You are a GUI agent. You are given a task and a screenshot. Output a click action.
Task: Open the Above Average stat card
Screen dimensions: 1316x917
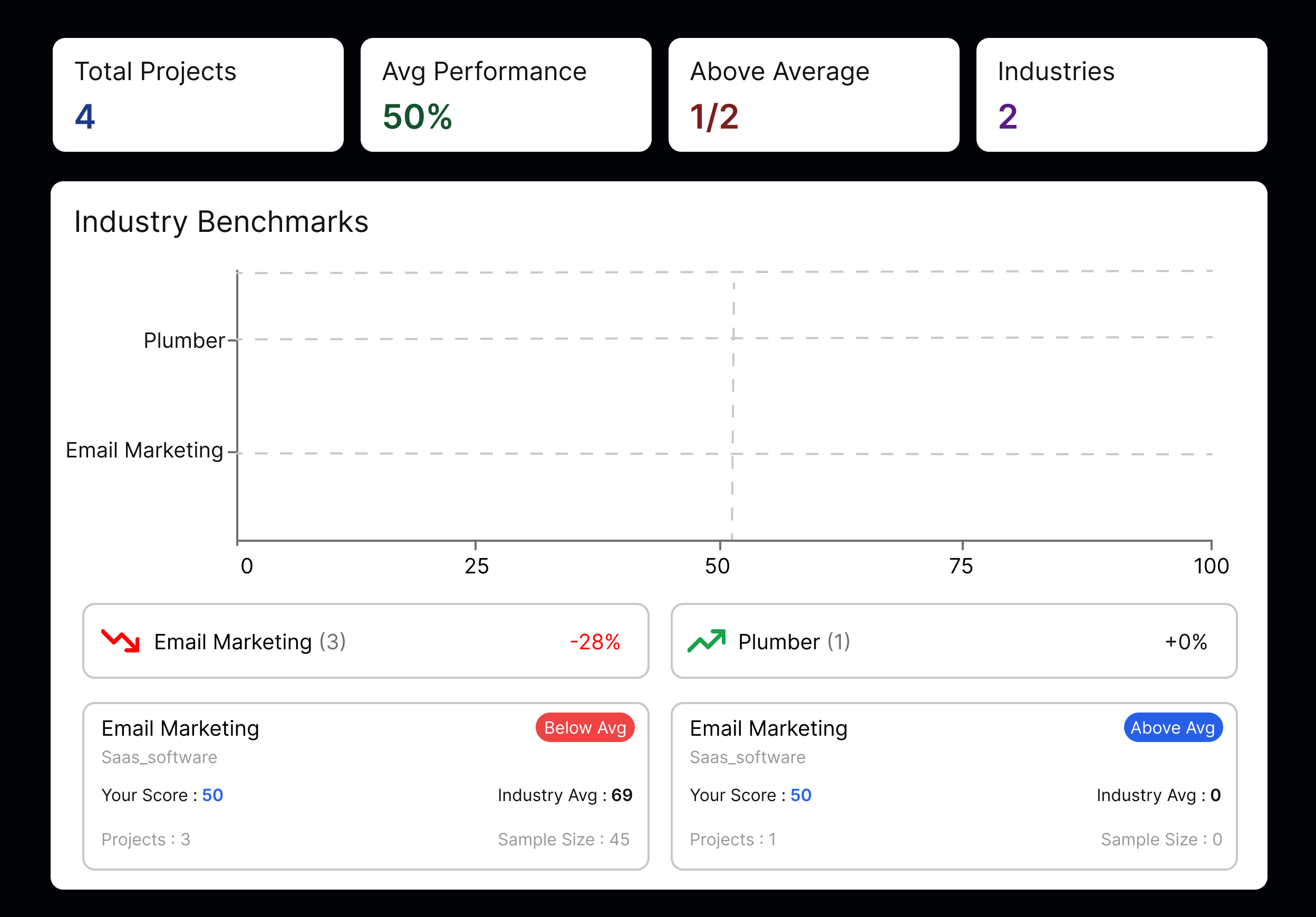pyautogui.click(x=814, y=94)
